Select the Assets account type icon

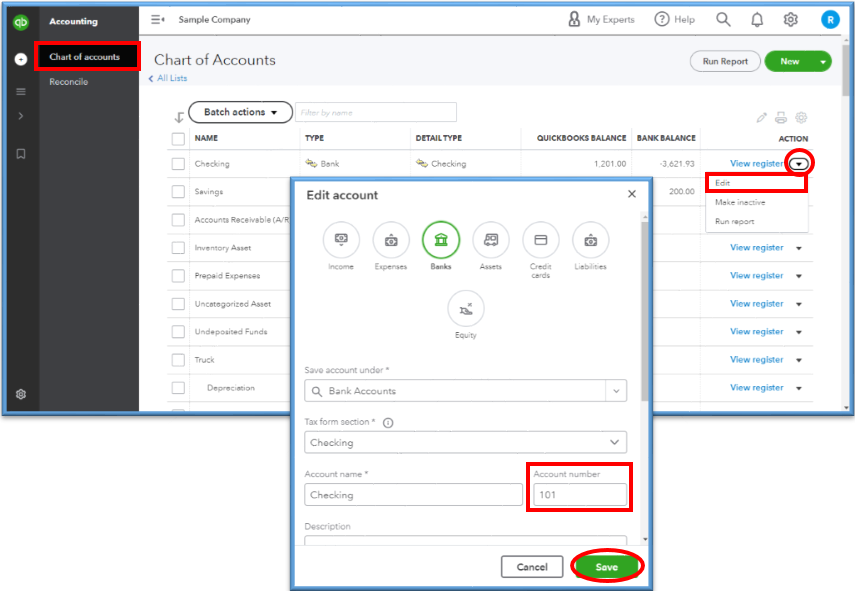491,240
